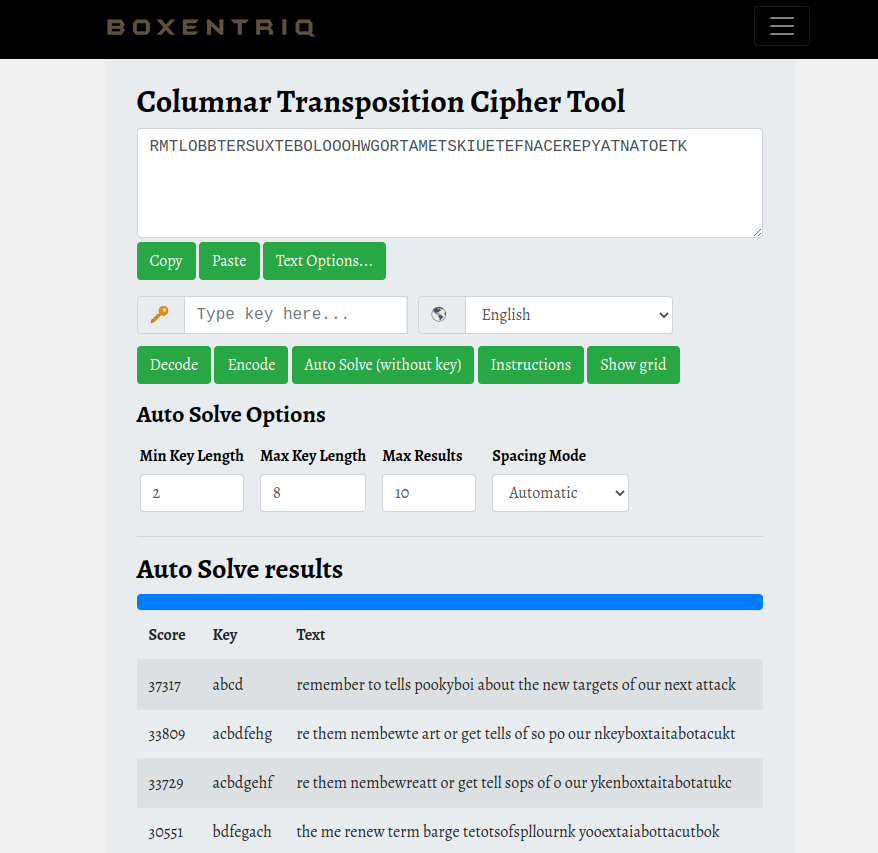Open Text Options menu
This screenshot has width=878, height=853.
pyautogui.click(x=324, y=261)
